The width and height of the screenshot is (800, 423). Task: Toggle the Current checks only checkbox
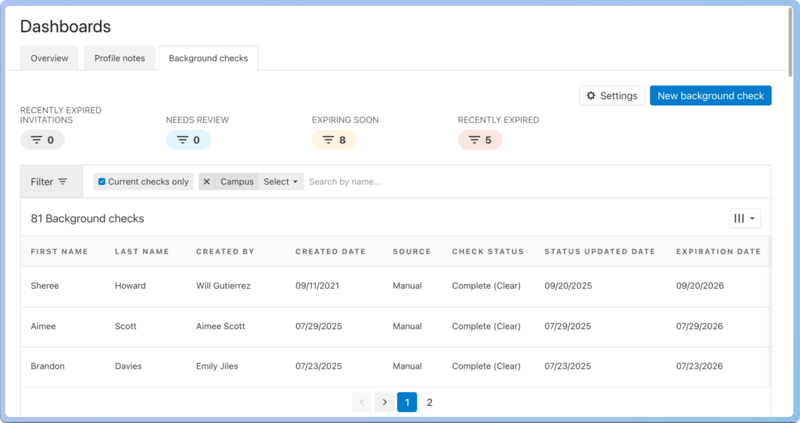tap(102, 182)
